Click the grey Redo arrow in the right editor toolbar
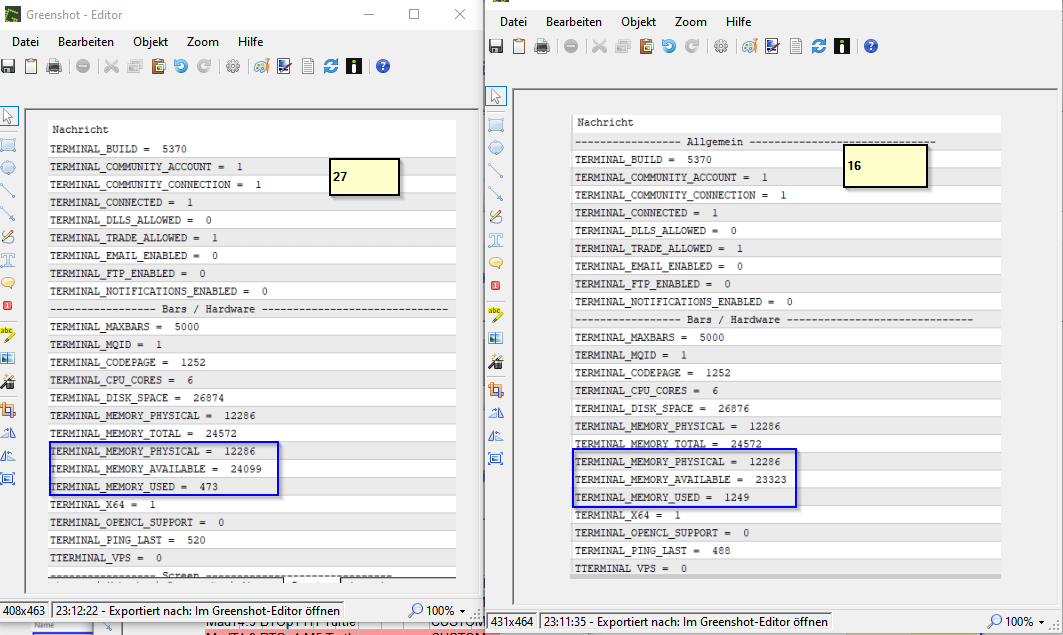Image resolution: width=1063 pixels, height=635 pixels. [x=692, y=46]
